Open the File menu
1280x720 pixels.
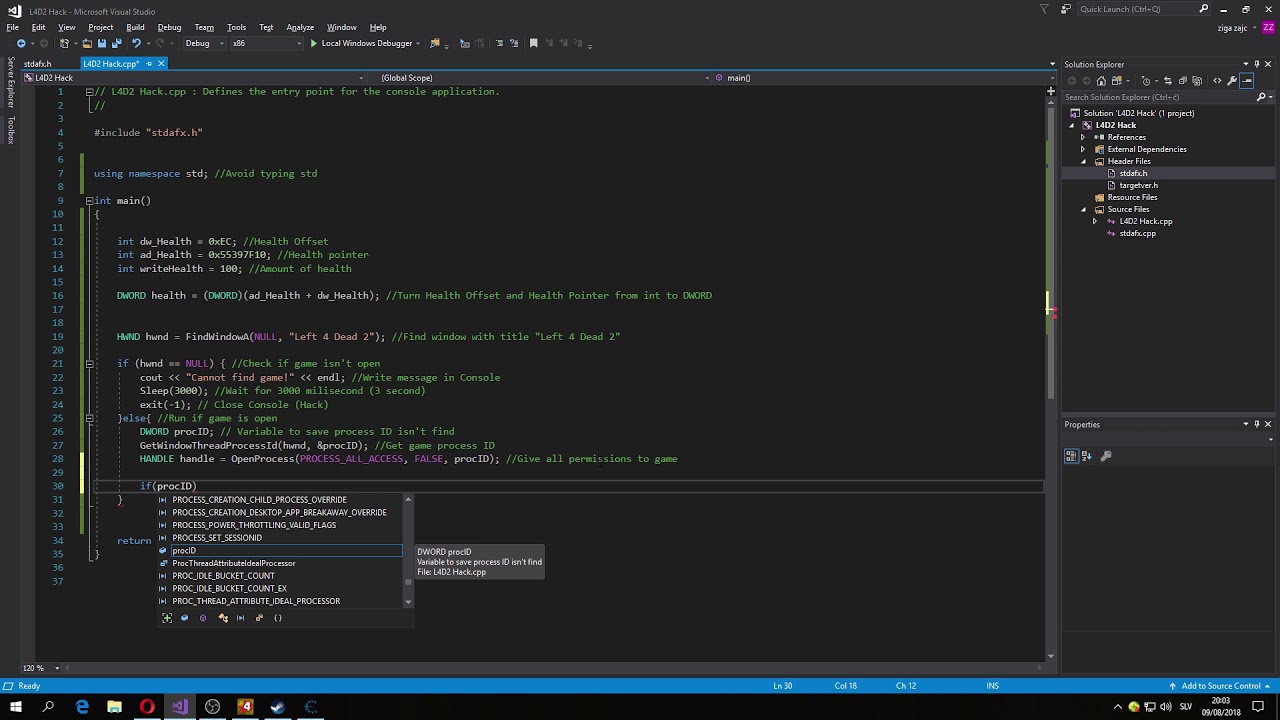pyautogui.click(x=13, y=27)
